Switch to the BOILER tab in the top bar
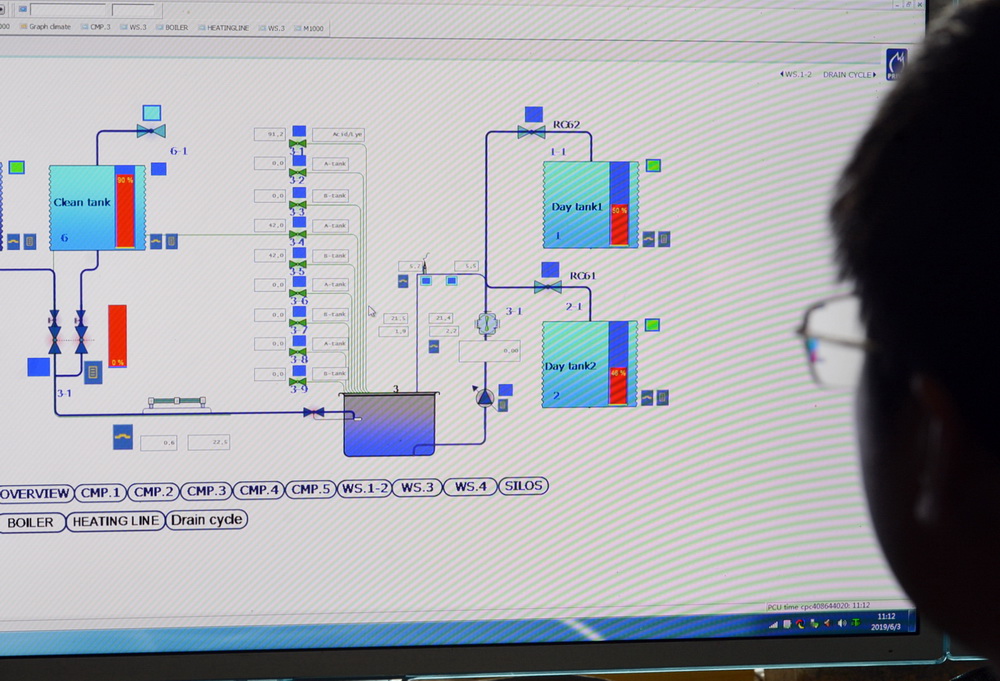Image resolution: width=1000 pixels, height=681 pixels. click(x=172, y=27)
